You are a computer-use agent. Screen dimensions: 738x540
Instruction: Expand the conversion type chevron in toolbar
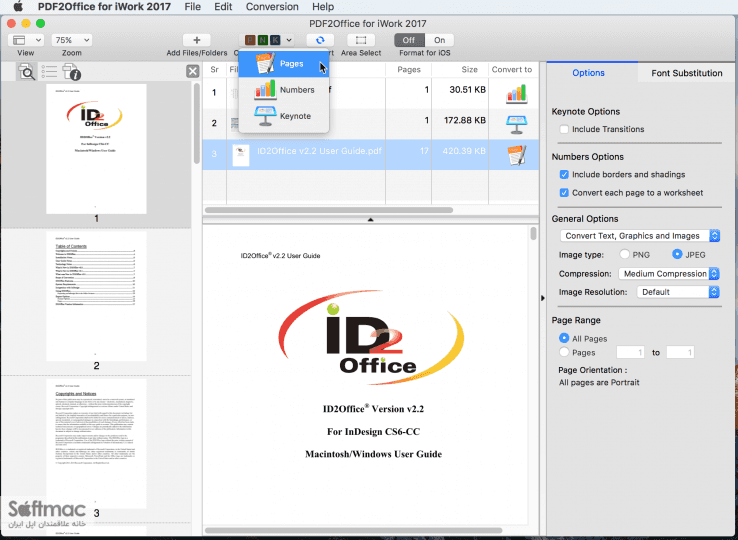coord(289,40)
